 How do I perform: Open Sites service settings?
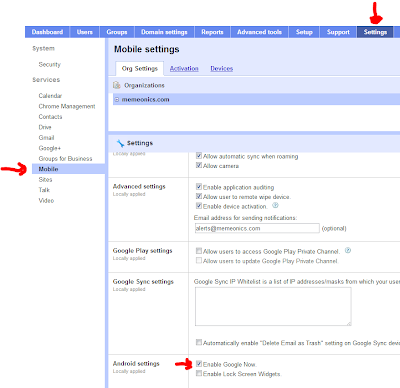pyautogui.click(x=45, y=179)
